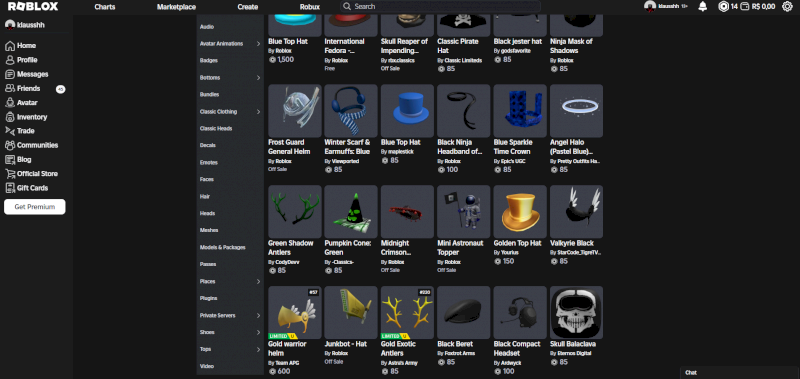This screenshot has height=379, width=800.
Task: Open Frost Guard General Helm thumbnail
Action: point(295,111)
